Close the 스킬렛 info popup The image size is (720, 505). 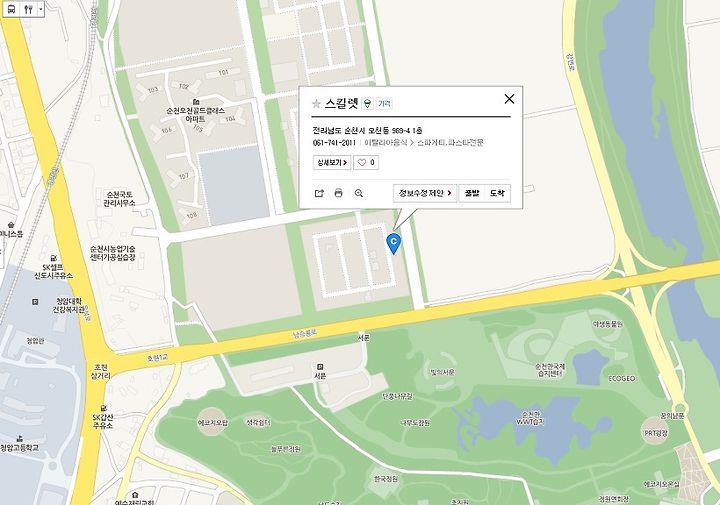coord(509,99)
